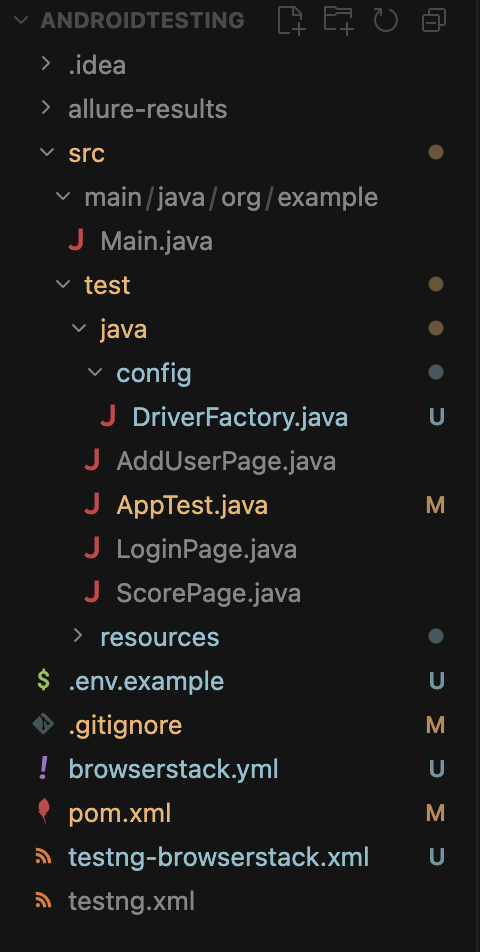Open the .env.example file
The width and height of the screenshot is (480, 952).
(146, 681)
